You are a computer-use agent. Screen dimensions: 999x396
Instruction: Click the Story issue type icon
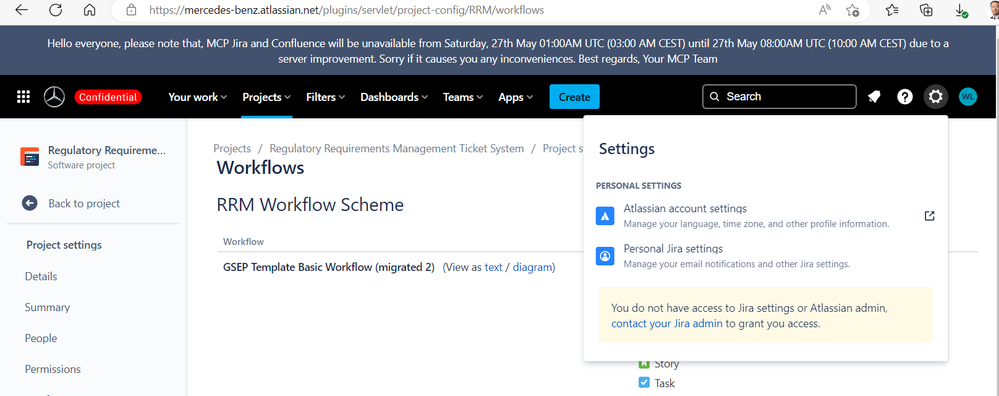coord(643,364)
